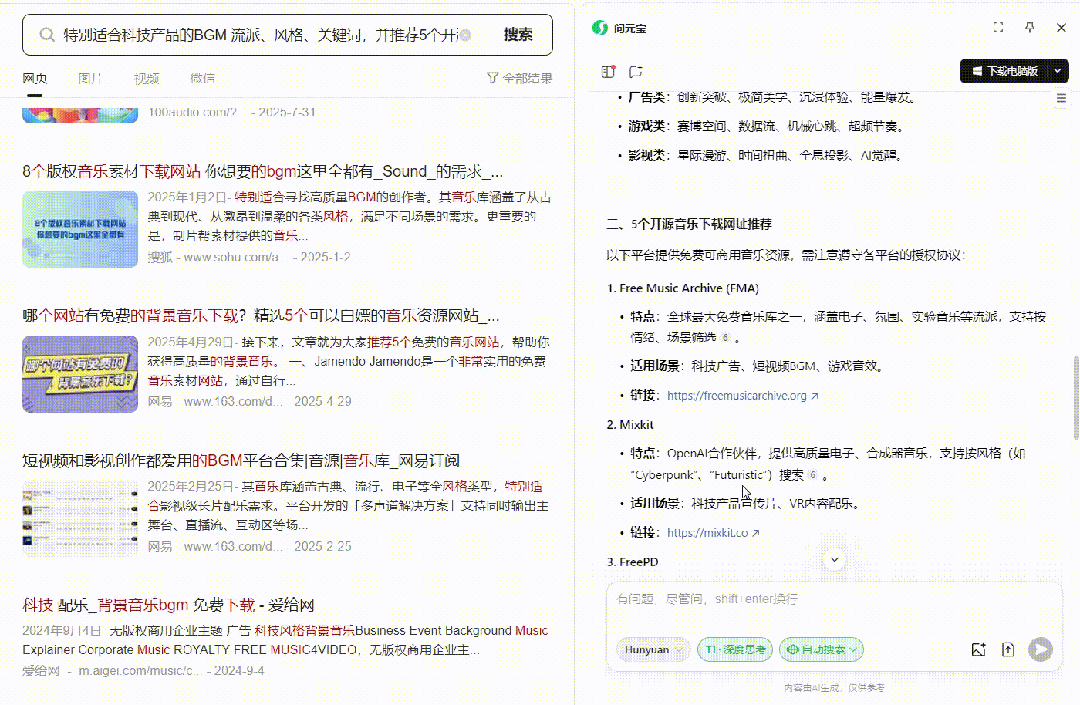
Task: Open the outline menu icon in the answer
Action: pos(1061,98)
